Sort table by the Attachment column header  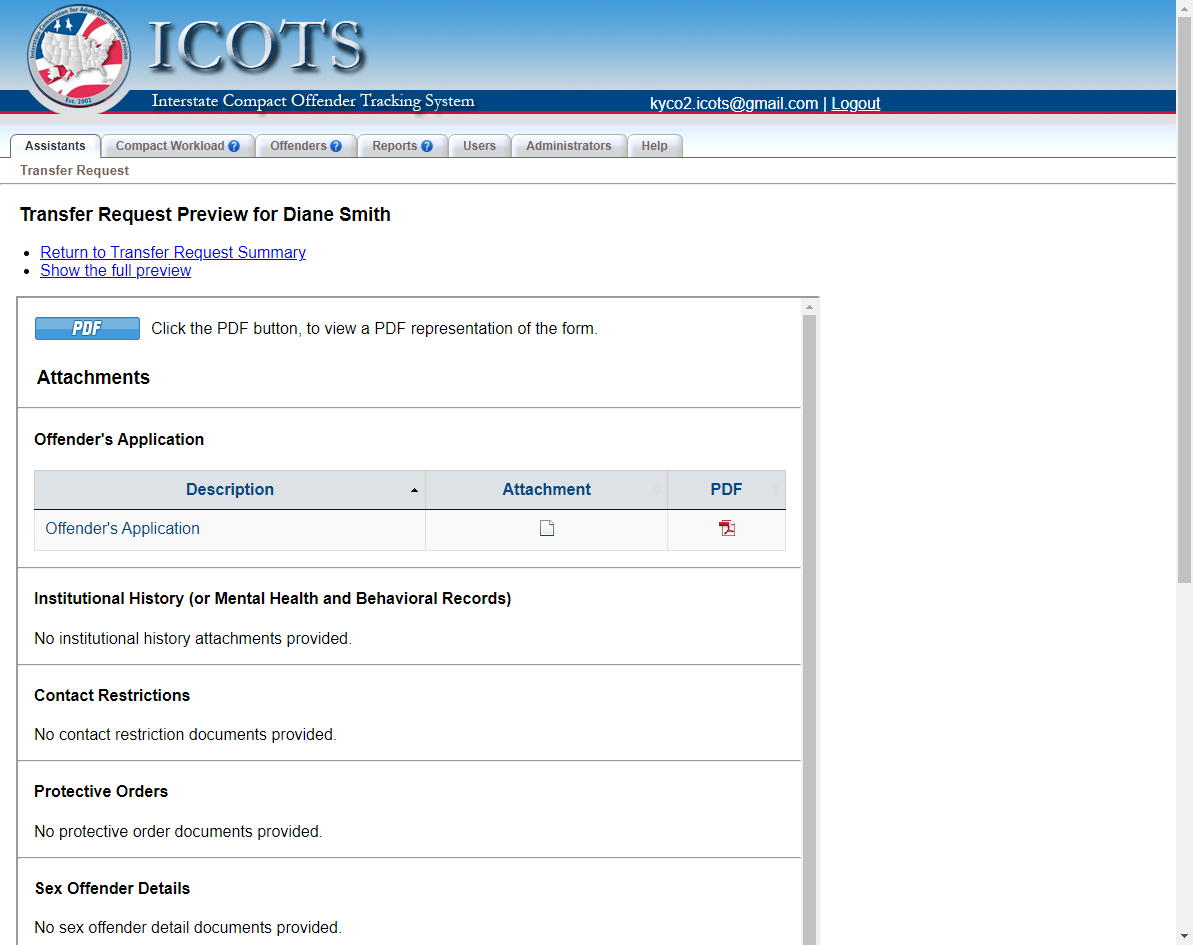click(x=546, y=489)
